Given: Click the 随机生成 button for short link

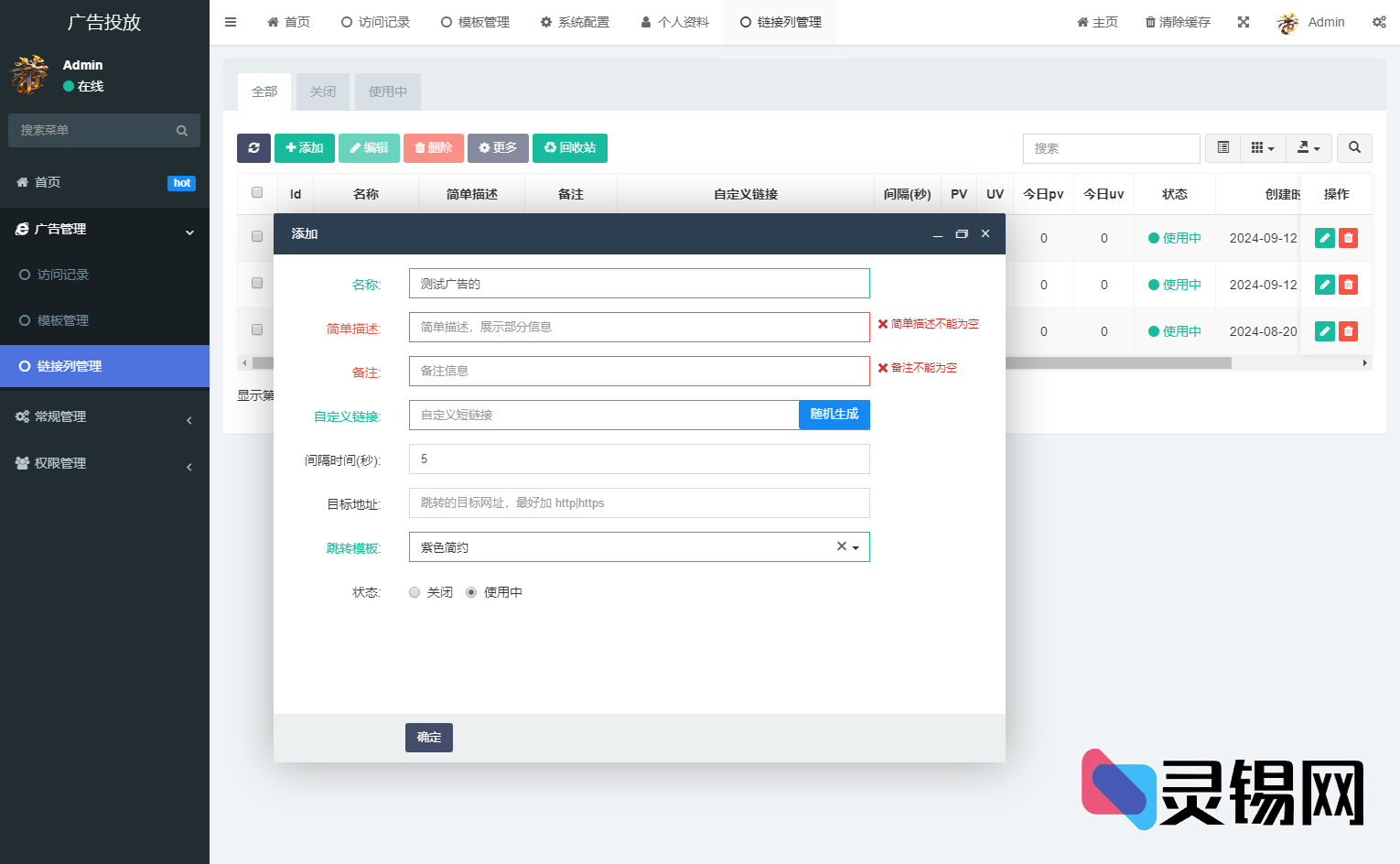Looking at the screenshot, I should pyautogui.click(x=834, y=415).
